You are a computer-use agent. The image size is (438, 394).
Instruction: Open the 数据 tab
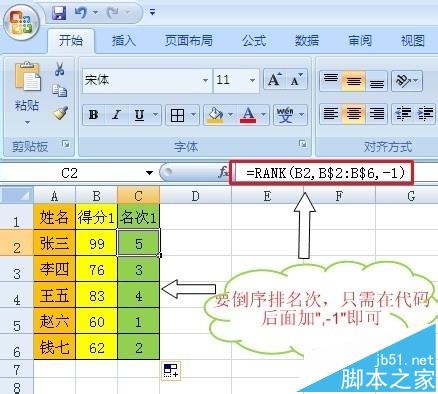point(307,41)
